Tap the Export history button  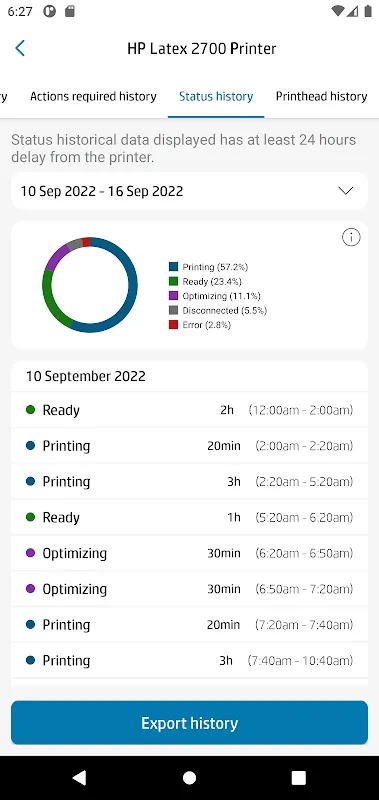pyautogui.click(x=189, y=723)
